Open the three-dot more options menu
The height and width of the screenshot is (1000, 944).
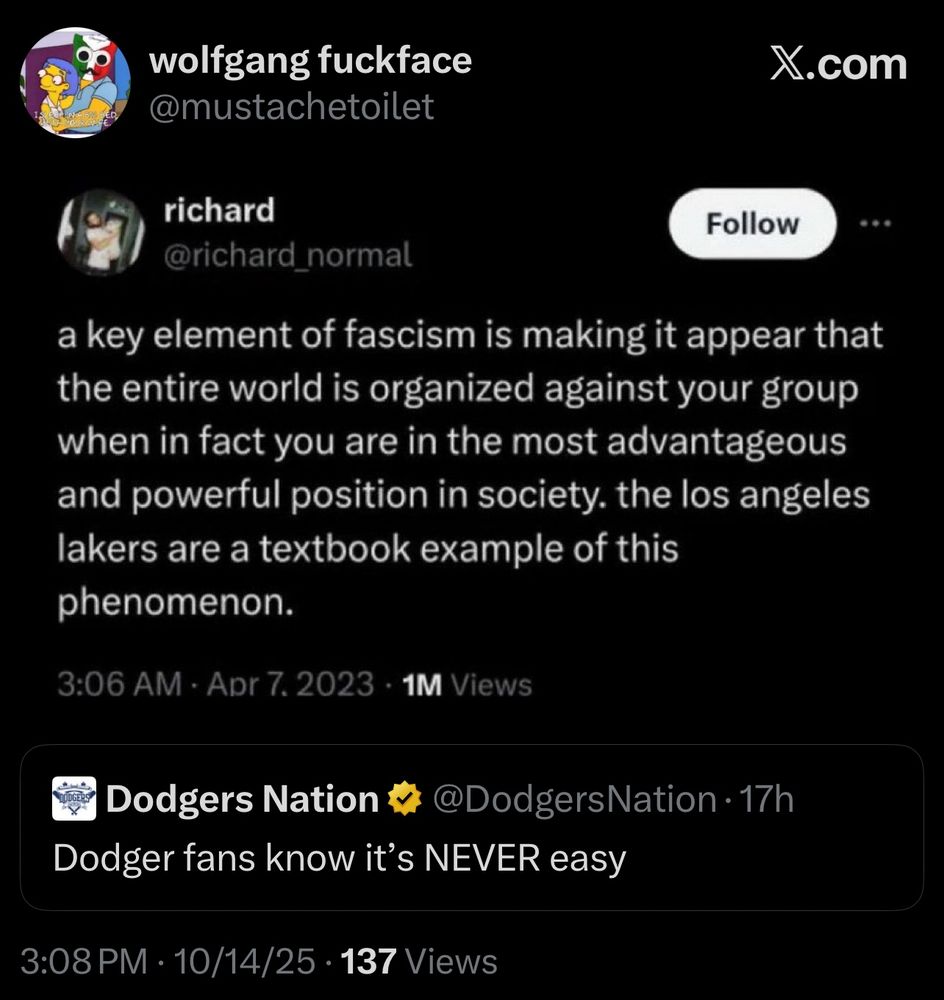point(876,224)
